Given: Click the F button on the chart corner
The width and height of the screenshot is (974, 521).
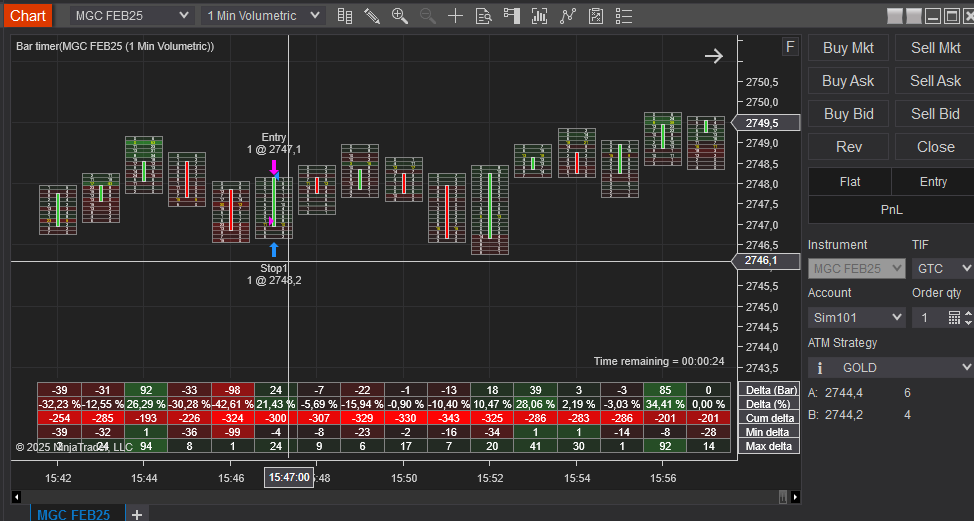Looking at the screenshot, I should coord(790,47).
